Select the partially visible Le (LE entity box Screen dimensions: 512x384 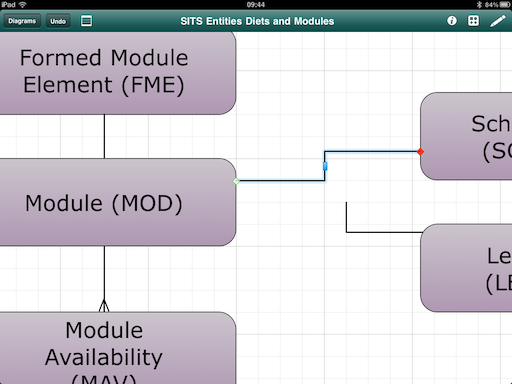click(466, 268)
